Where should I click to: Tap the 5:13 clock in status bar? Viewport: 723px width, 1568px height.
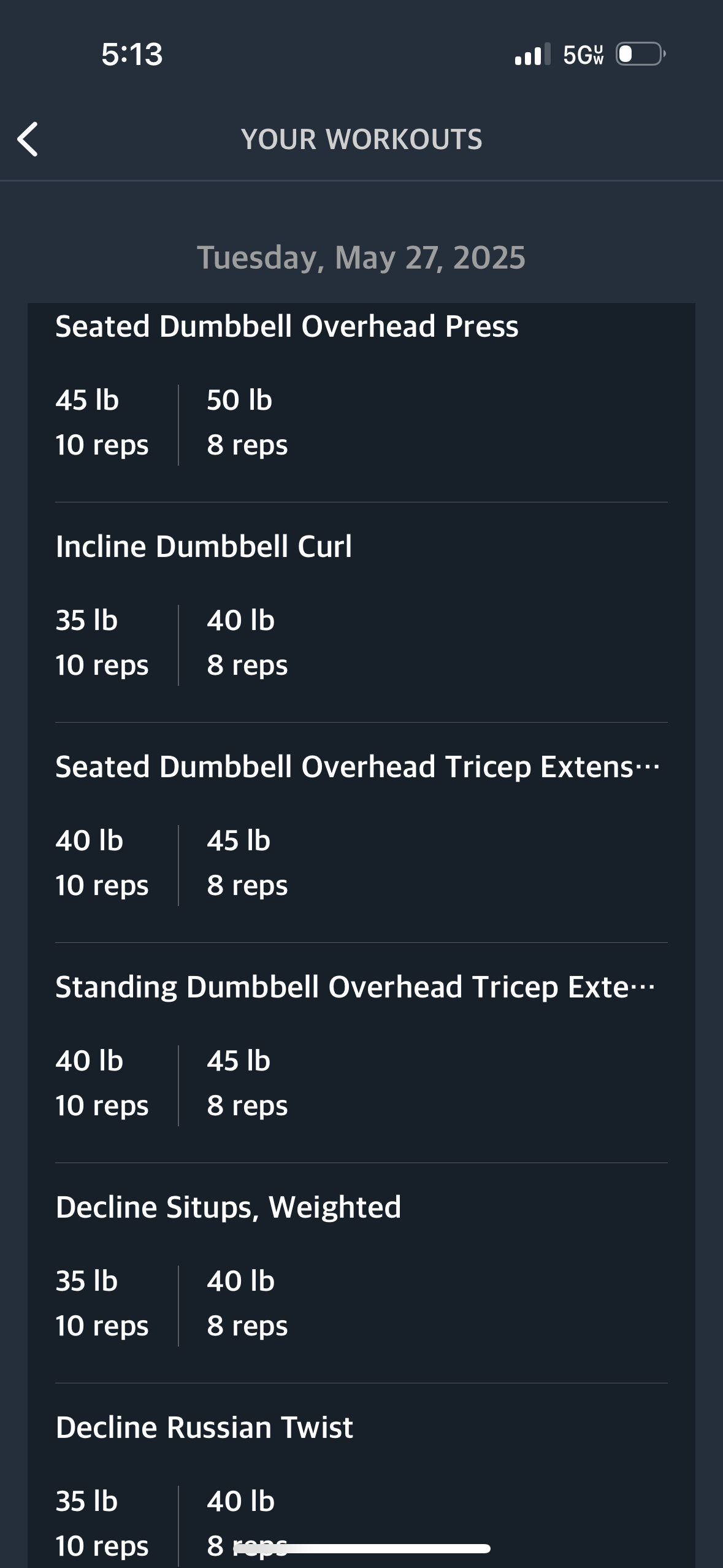(x=132, y=54)
